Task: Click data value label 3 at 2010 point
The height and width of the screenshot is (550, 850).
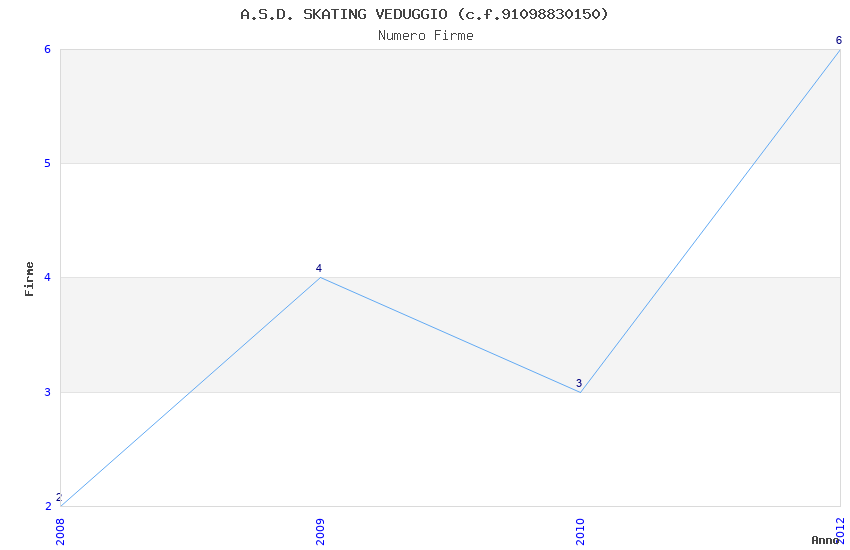Action: point(579,383)
